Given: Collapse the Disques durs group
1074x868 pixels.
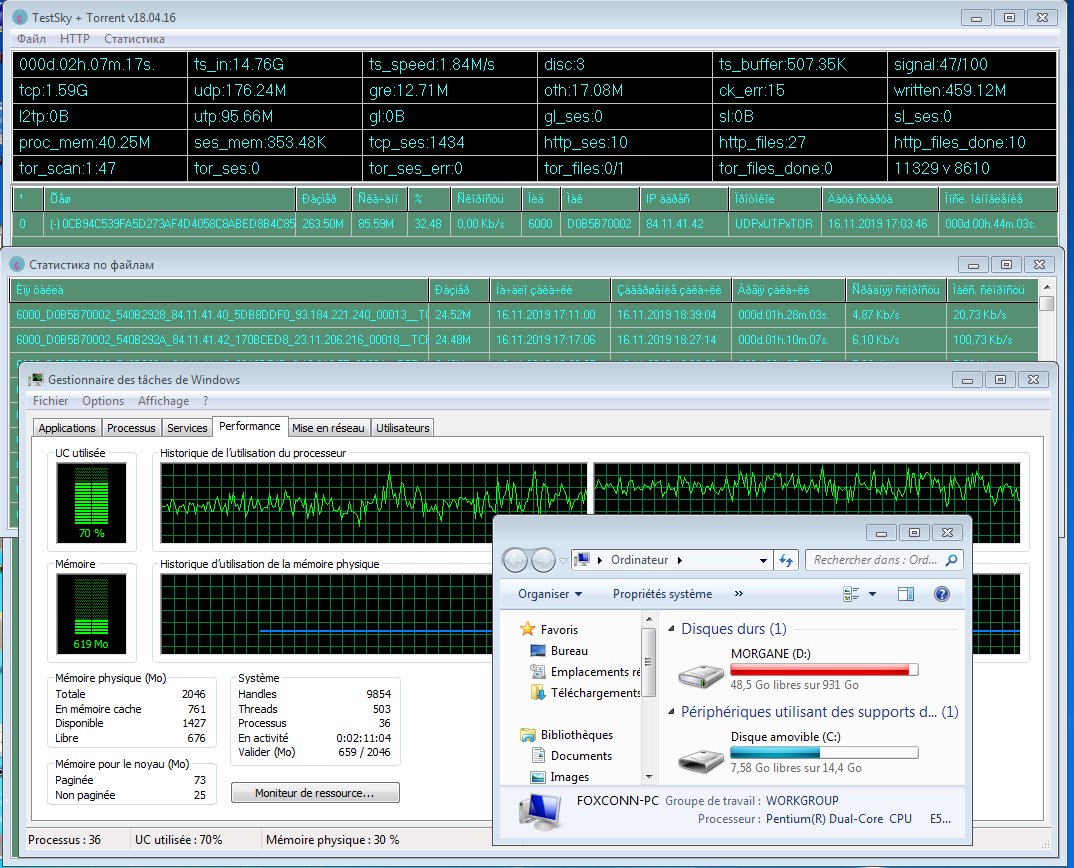Looking at the screenshot, I should click(x=671, y=629).
